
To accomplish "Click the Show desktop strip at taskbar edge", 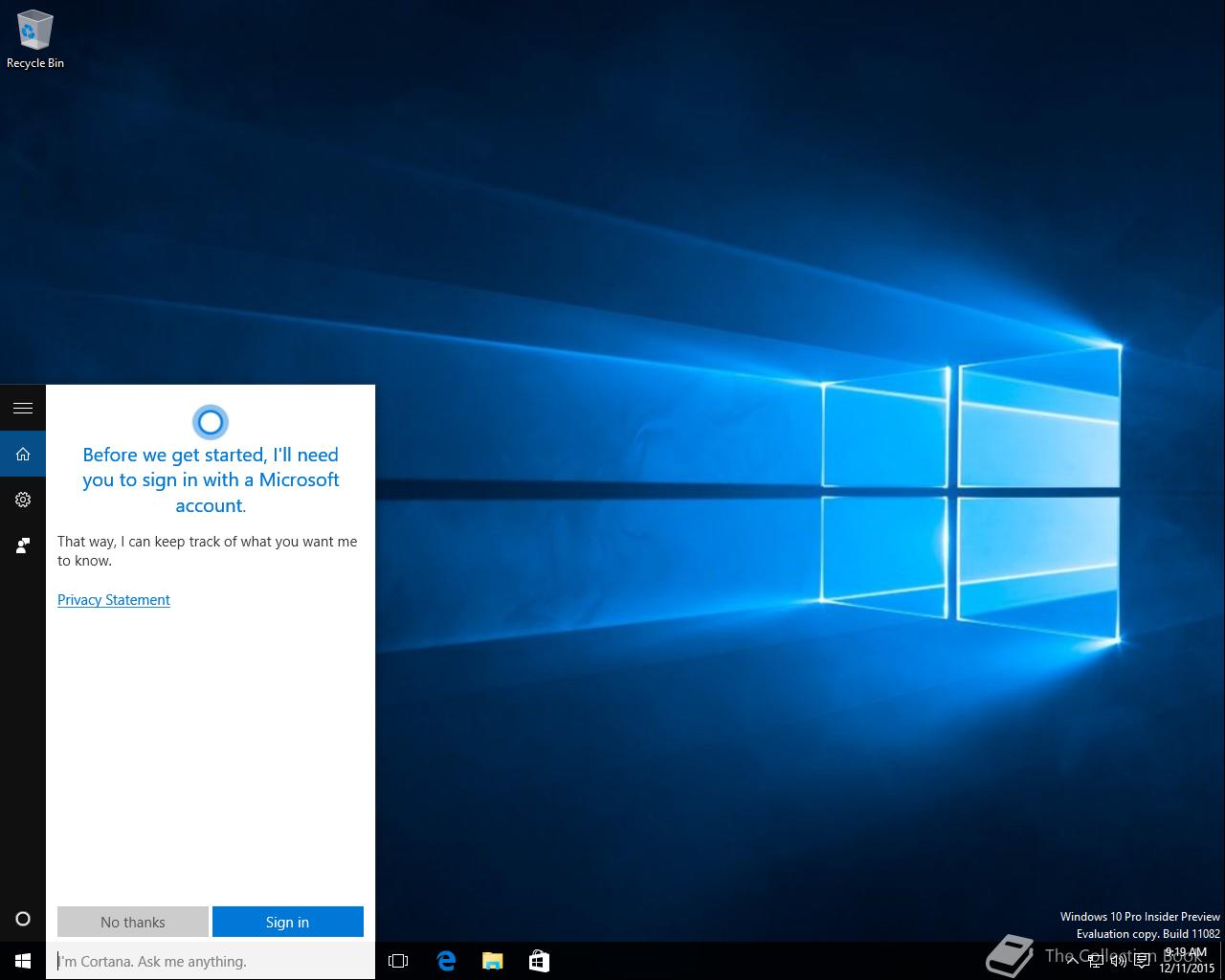I will pyautogui.click(x=1222, y=961).
